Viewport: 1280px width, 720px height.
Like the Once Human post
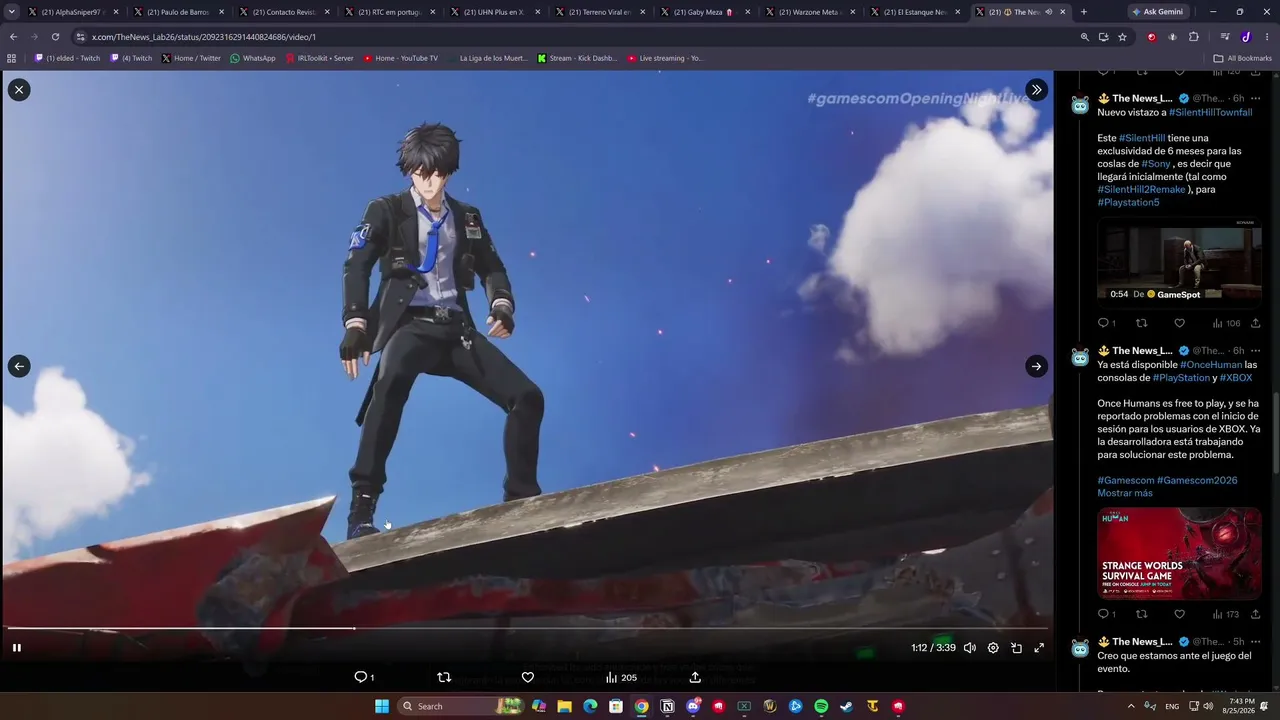tap(1179, 614)
